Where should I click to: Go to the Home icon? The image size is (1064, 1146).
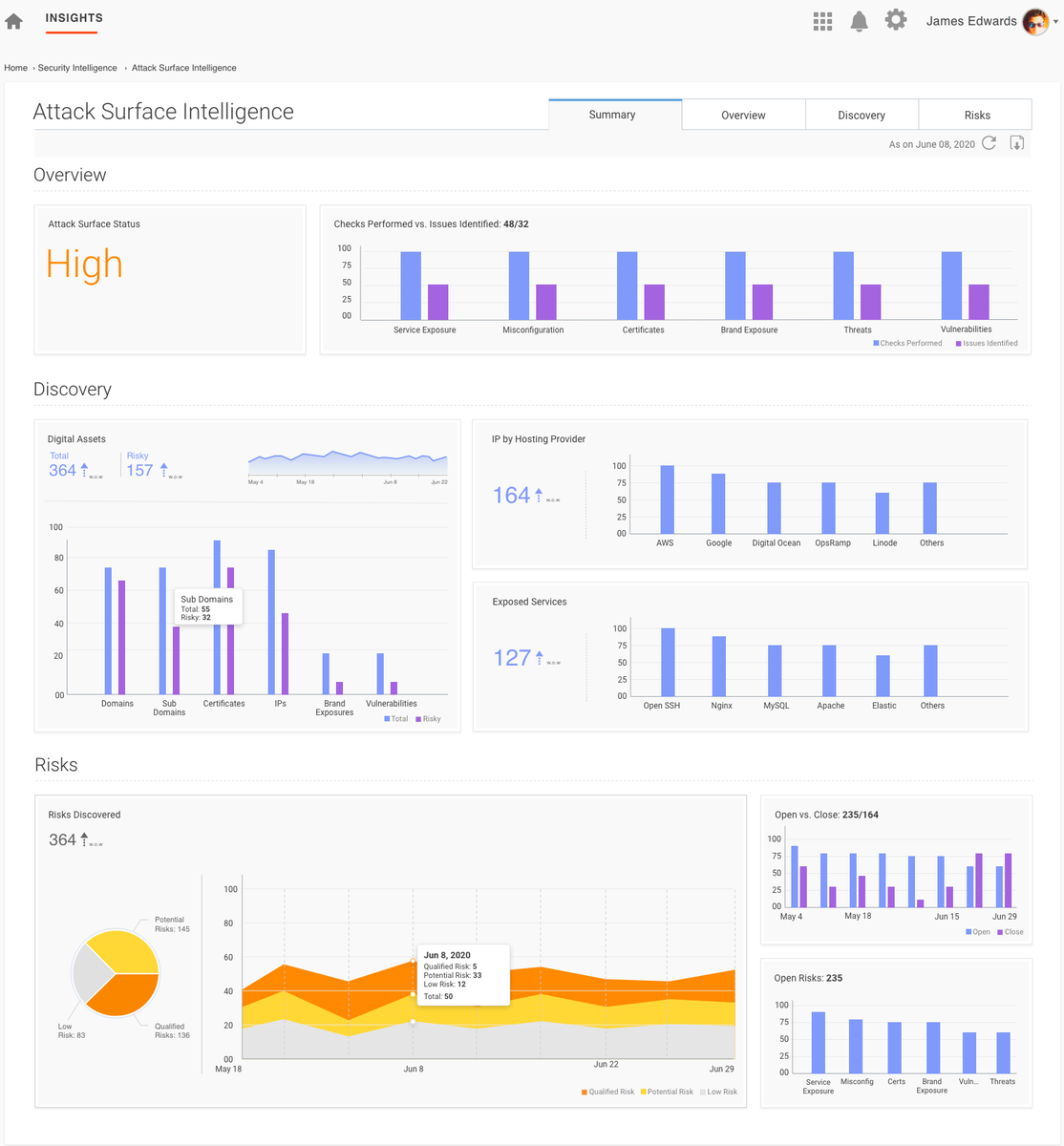tap(13, 21)
